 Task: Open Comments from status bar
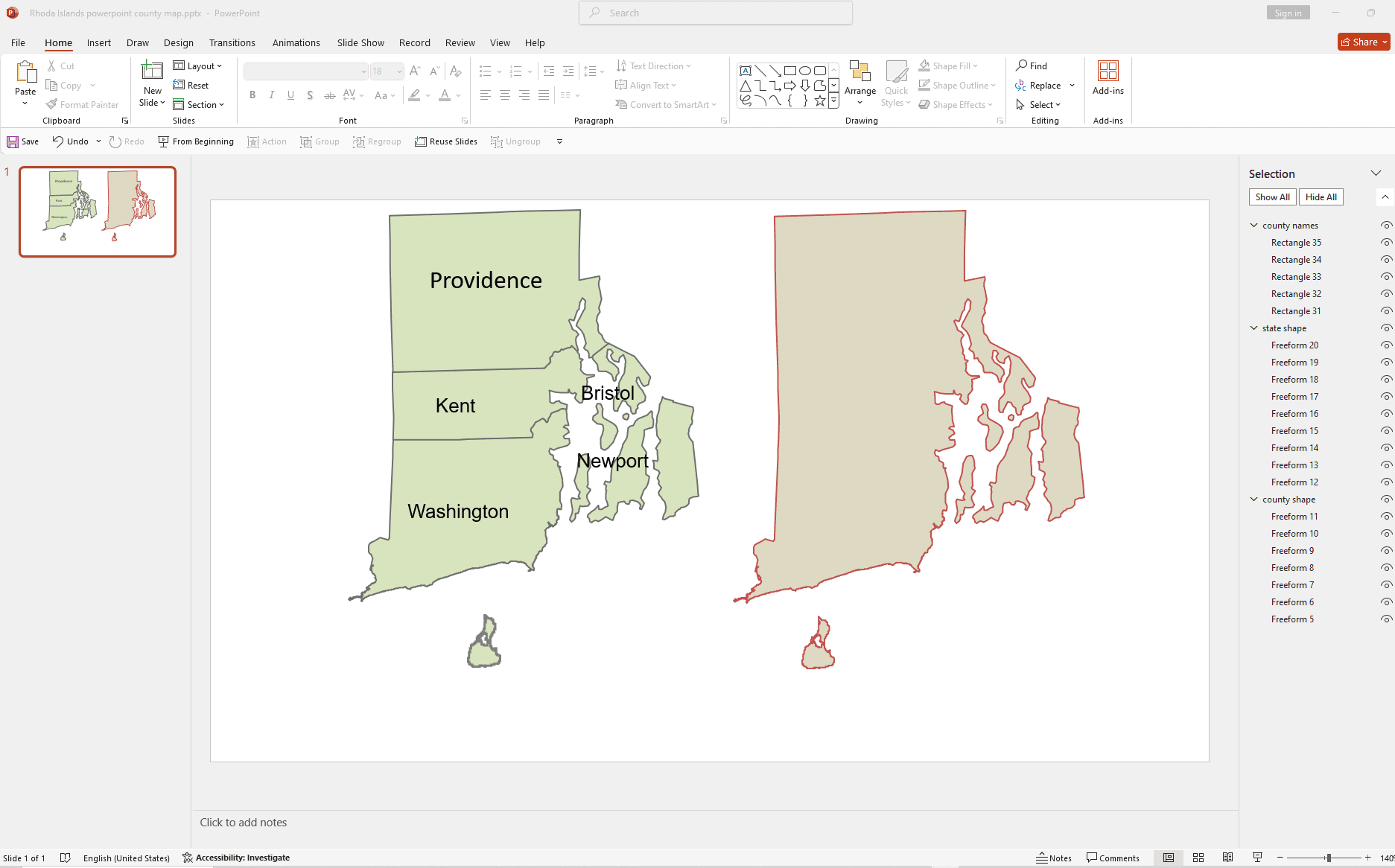point(1113,858)
